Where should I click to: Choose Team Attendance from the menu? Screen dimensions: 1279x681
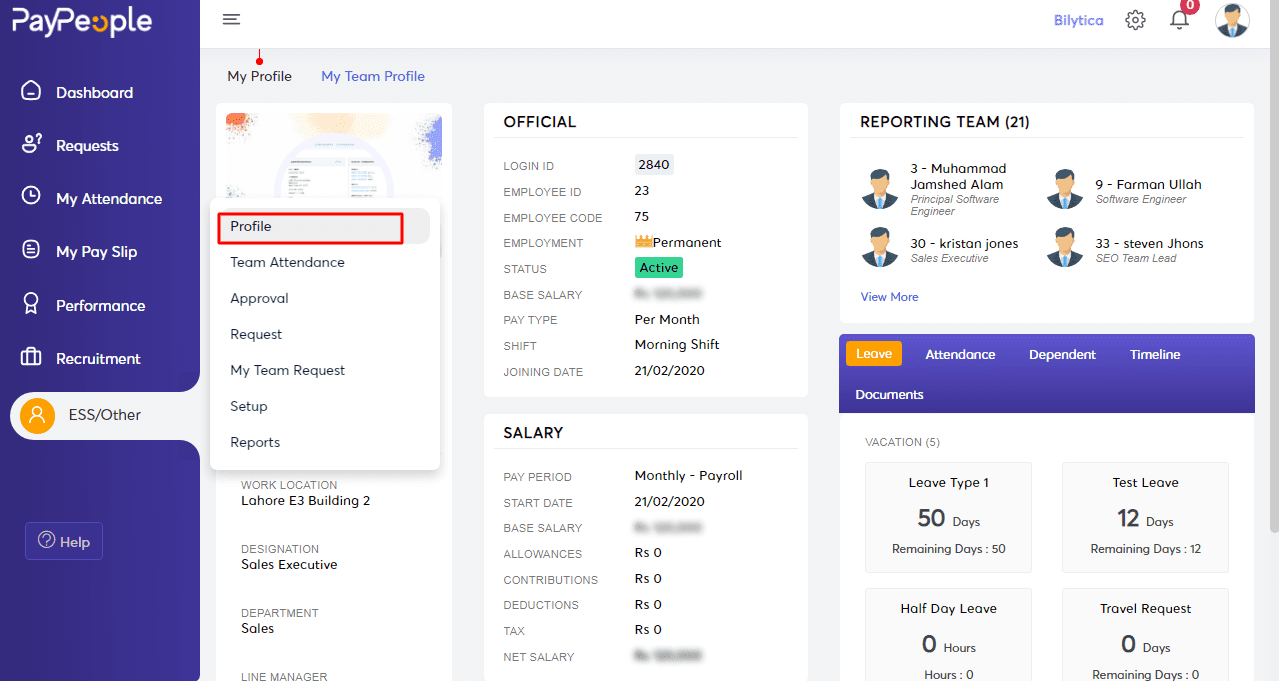pos(287,262)
